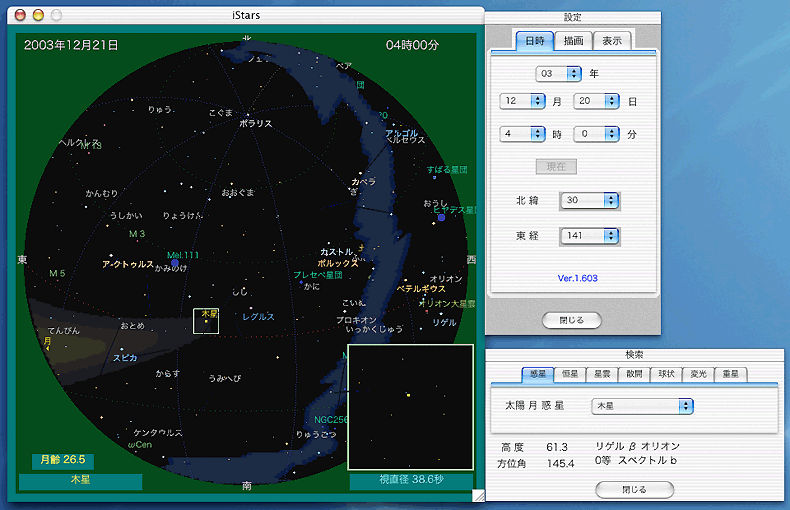Click the zoomed Jupiter preview inset
The image size is (790, 510).
[x=410, y=407]
